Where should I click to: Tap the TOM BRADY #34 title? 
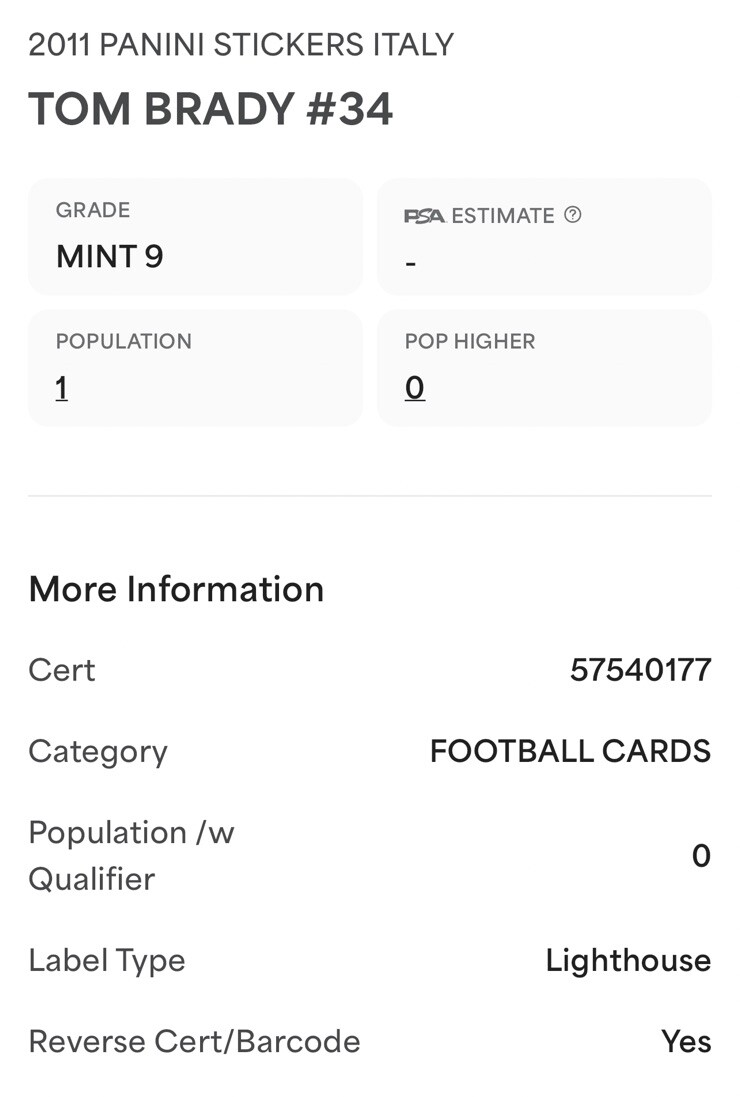(x=211, y=109)
